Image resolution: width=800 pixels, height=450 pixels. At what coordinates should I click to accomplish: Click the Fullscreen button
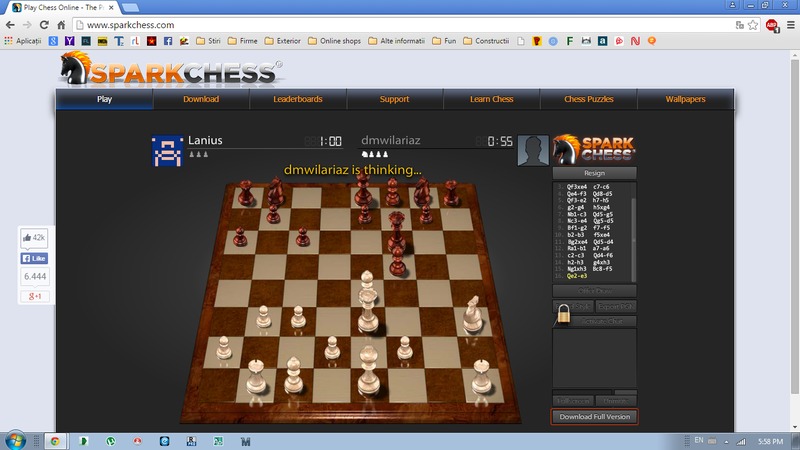coord(573,401)
